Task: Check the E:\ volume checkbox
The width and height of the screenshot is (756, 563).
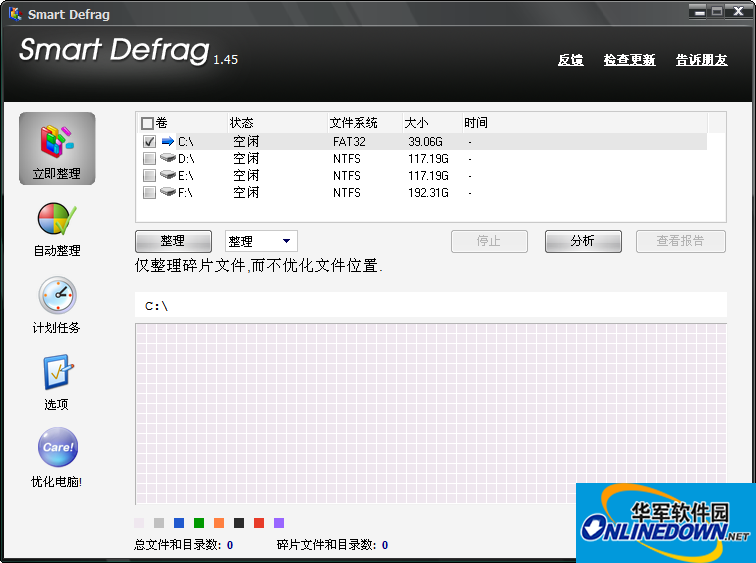Action: [x=149, y=175]
